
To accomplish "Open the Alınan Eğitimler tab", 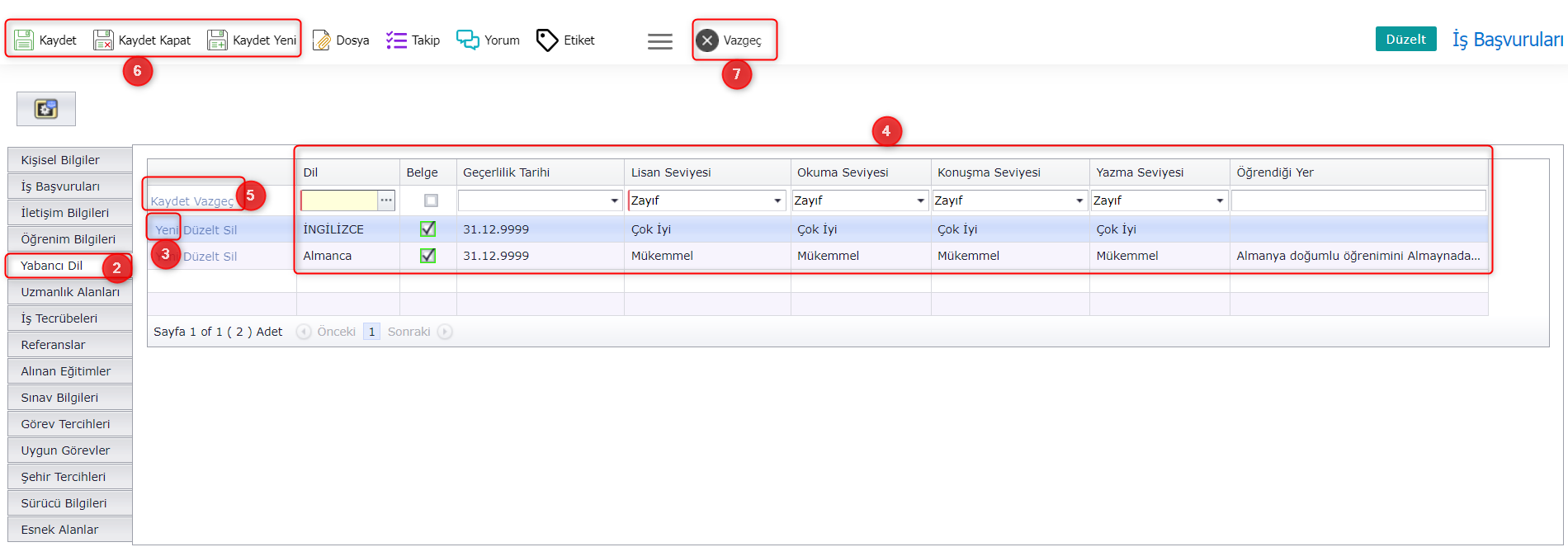I will [70, 371].
